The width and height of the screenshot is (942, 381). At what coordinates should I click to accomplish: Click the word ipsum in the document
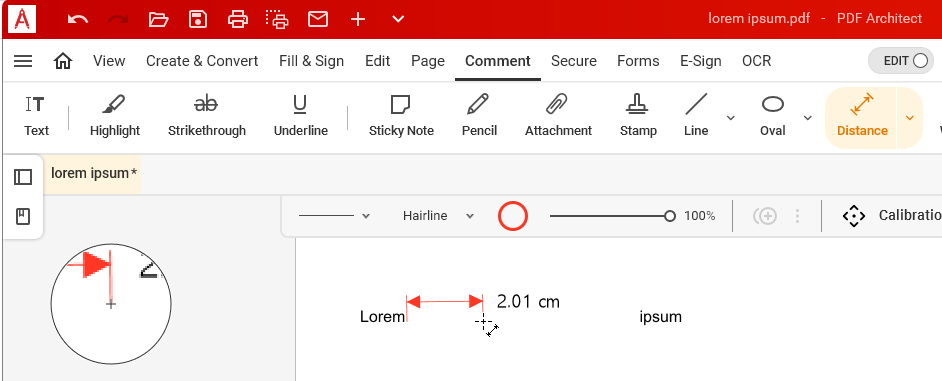click(660, 317)
